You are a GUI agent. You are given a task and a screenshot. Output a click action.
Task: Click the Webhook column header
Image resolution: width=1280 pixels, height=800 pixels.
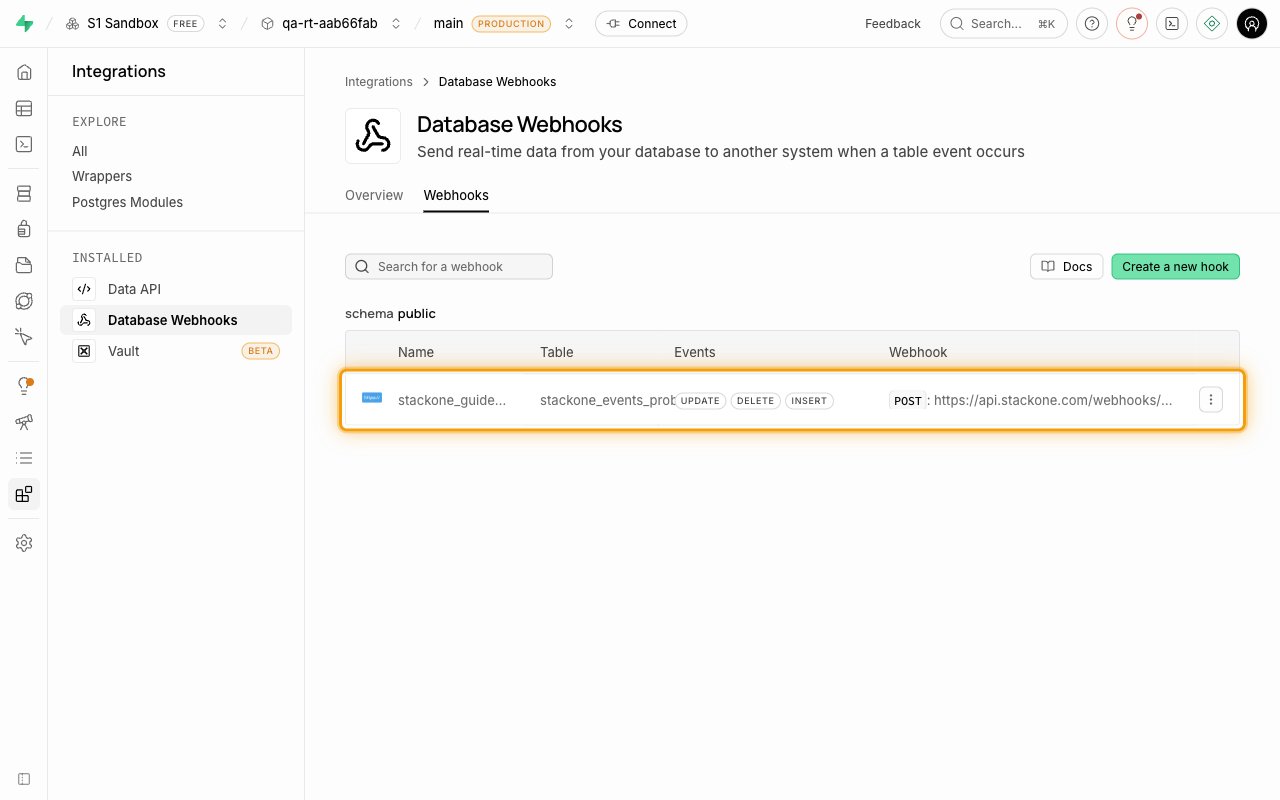point(918,352)
